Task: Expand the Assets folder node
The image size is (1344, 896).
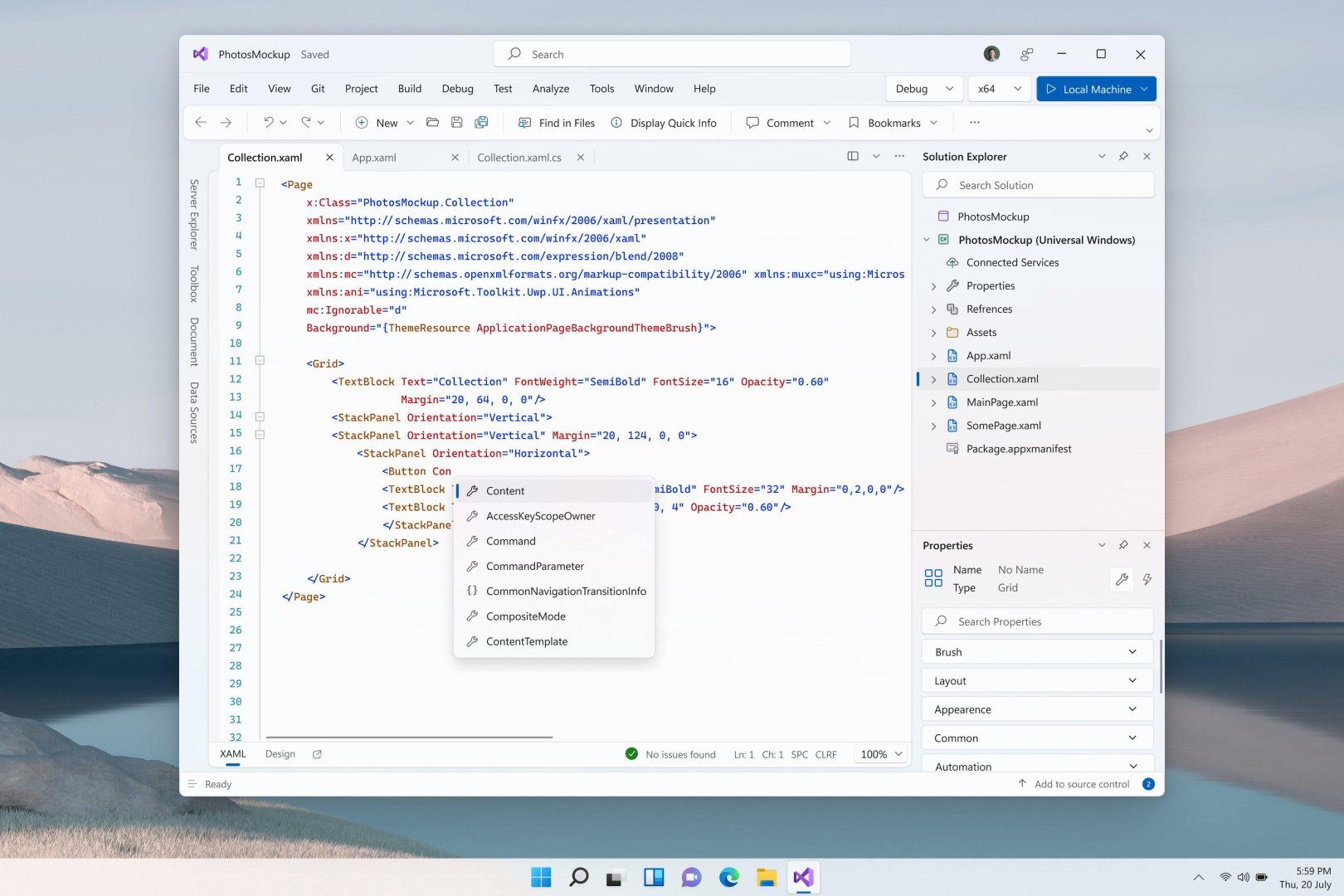Action: pyautogui.click(x=933, y=333)
